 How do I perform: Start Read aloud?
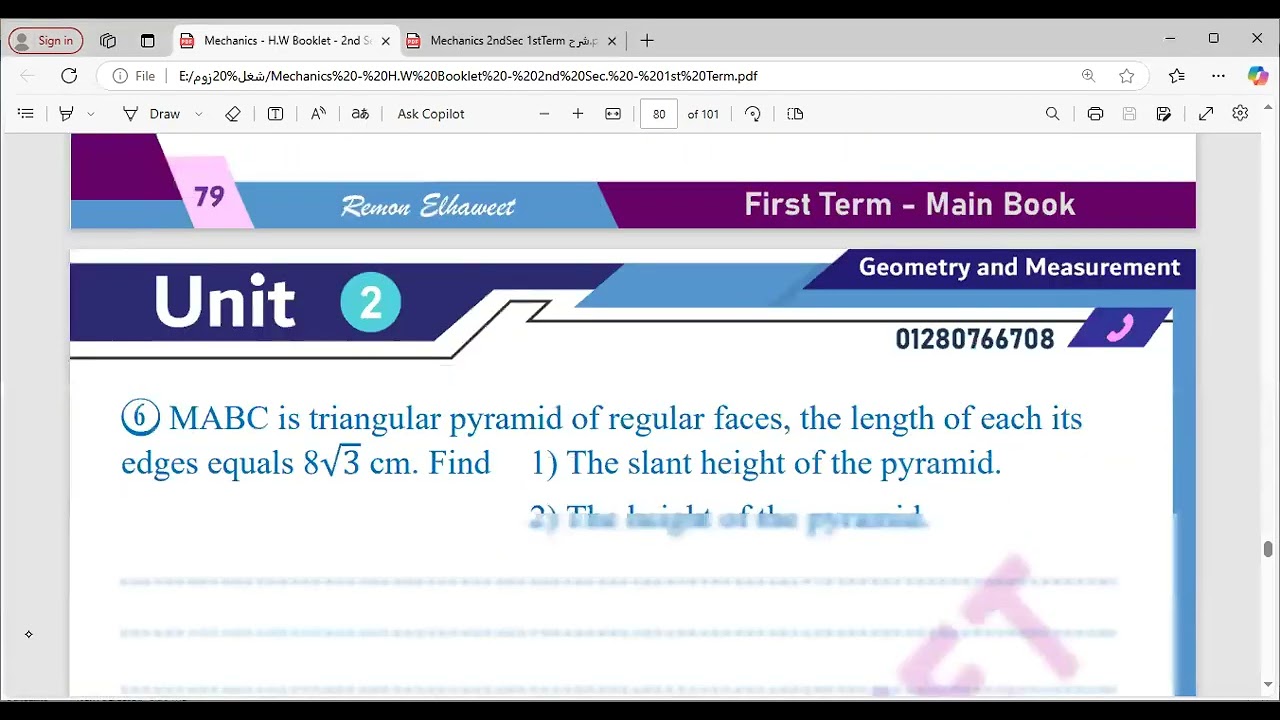click(x=318, y=114)
